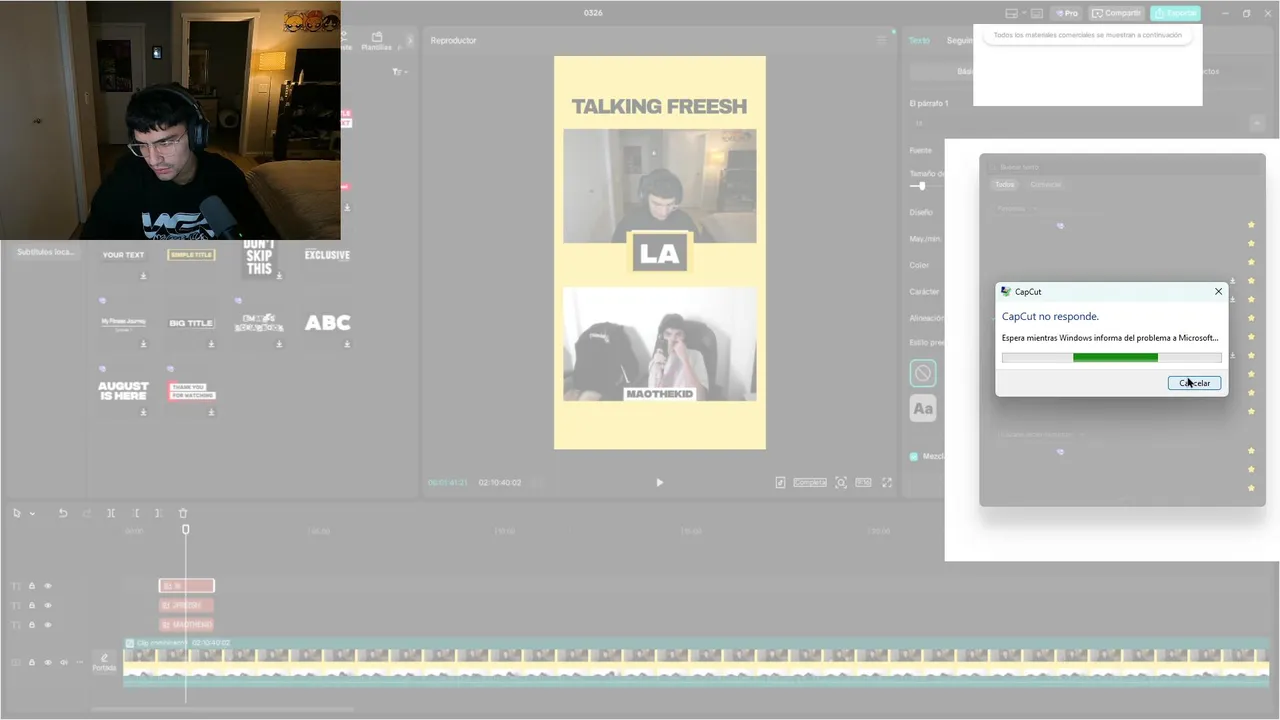Click the Portada cover button

tap(104, 662)
